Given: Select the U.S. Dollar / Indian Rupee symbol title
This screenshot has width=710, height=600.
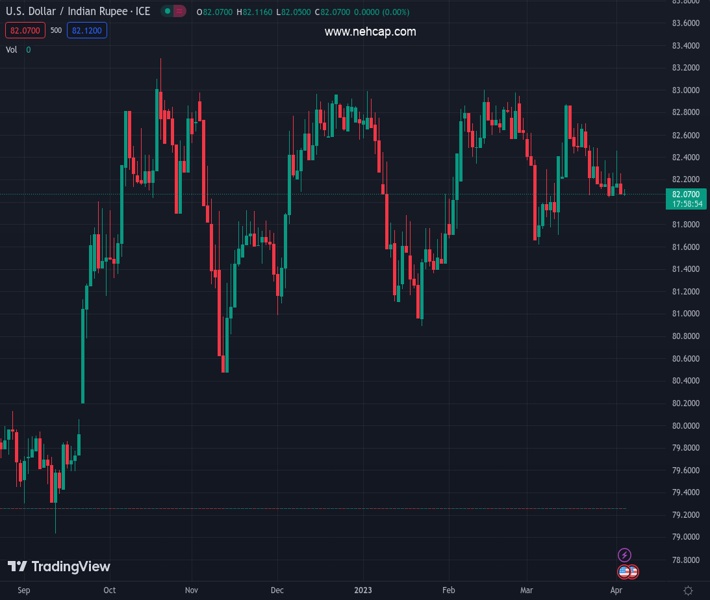Looking at the screenshot, I should coord(78,11).
